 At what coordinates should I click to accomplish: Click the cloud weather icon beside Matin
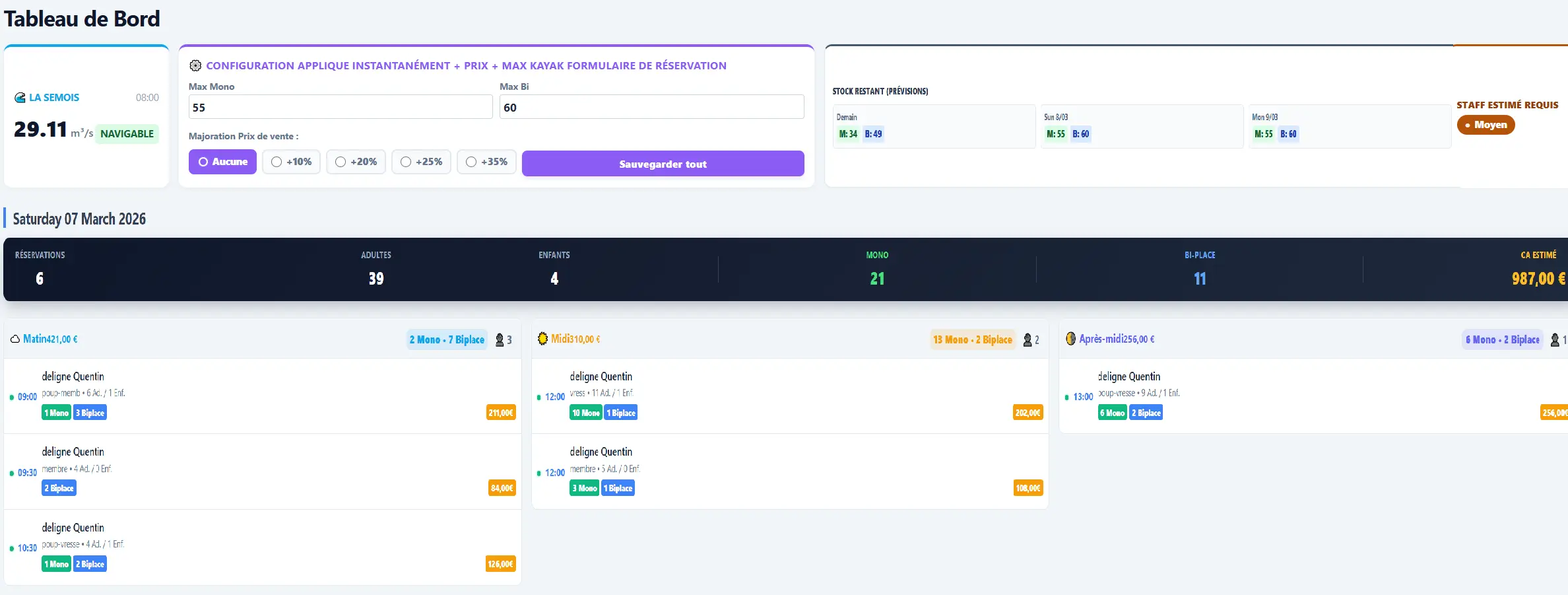[15, 339]
